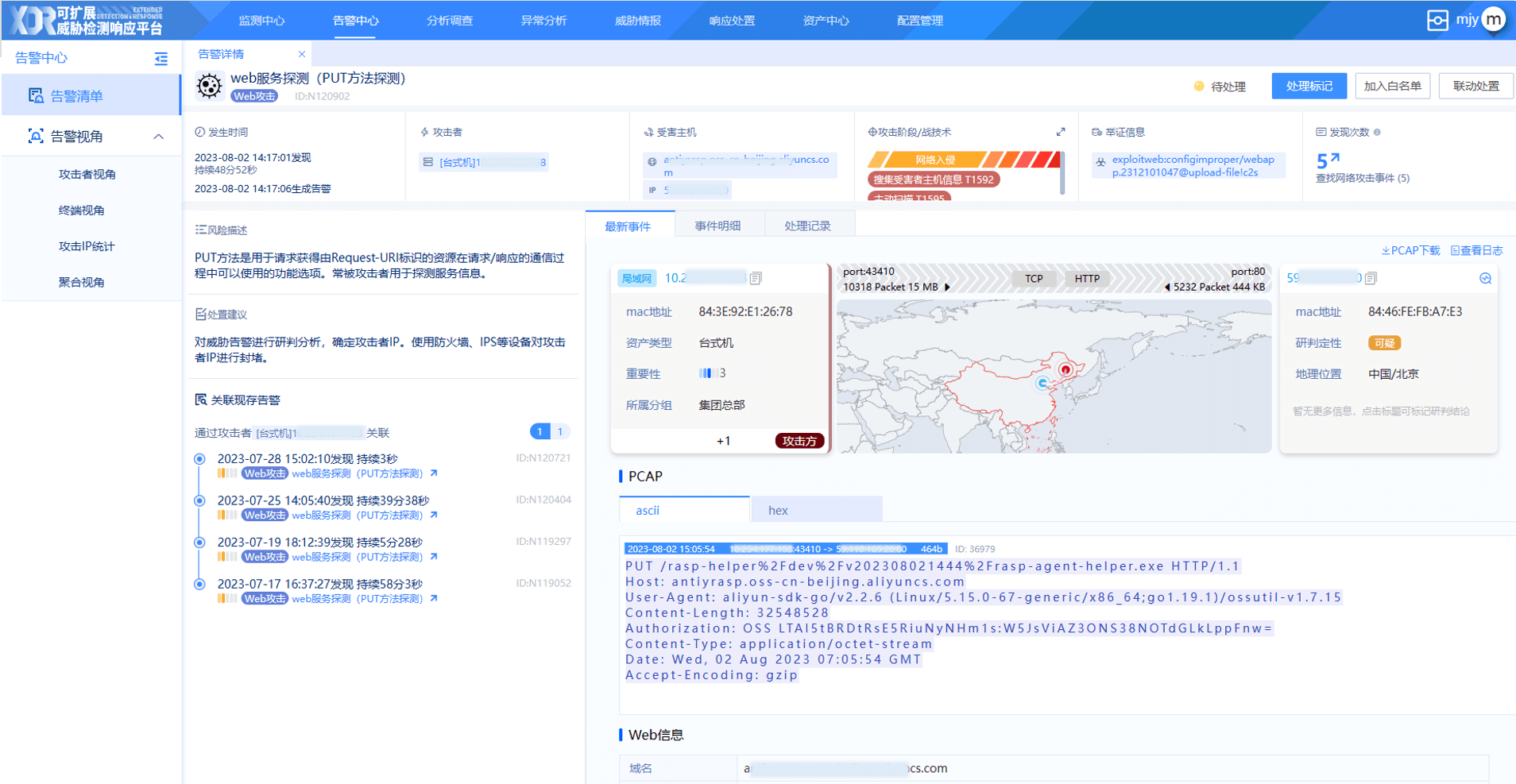This screenshot has width=1516, height=784.
Task: Click the 局域网 tag on attacker card
Action: click(636, 278)
